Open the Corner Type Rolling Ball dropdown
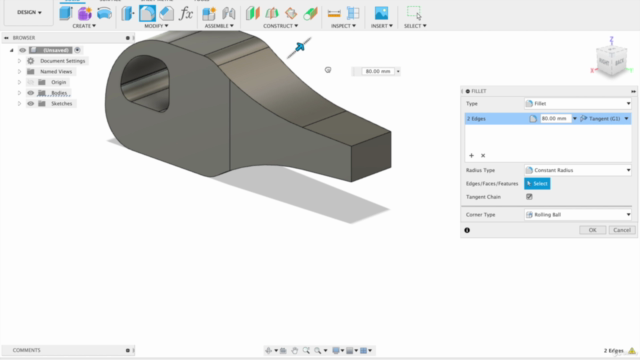 coord(578,215)
